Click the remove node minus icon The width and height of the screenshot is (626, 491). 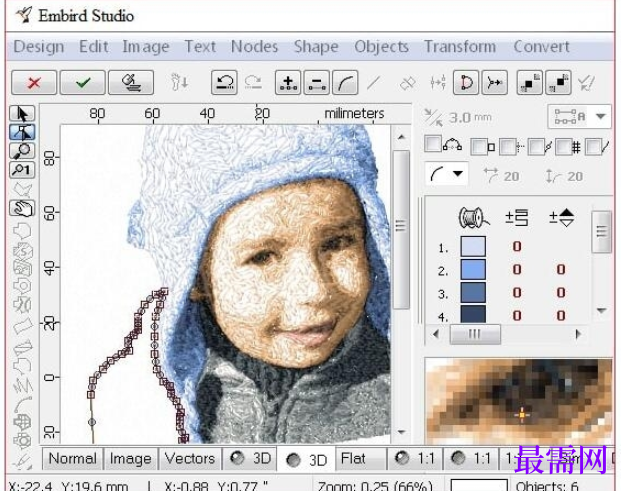coord(317,83)
